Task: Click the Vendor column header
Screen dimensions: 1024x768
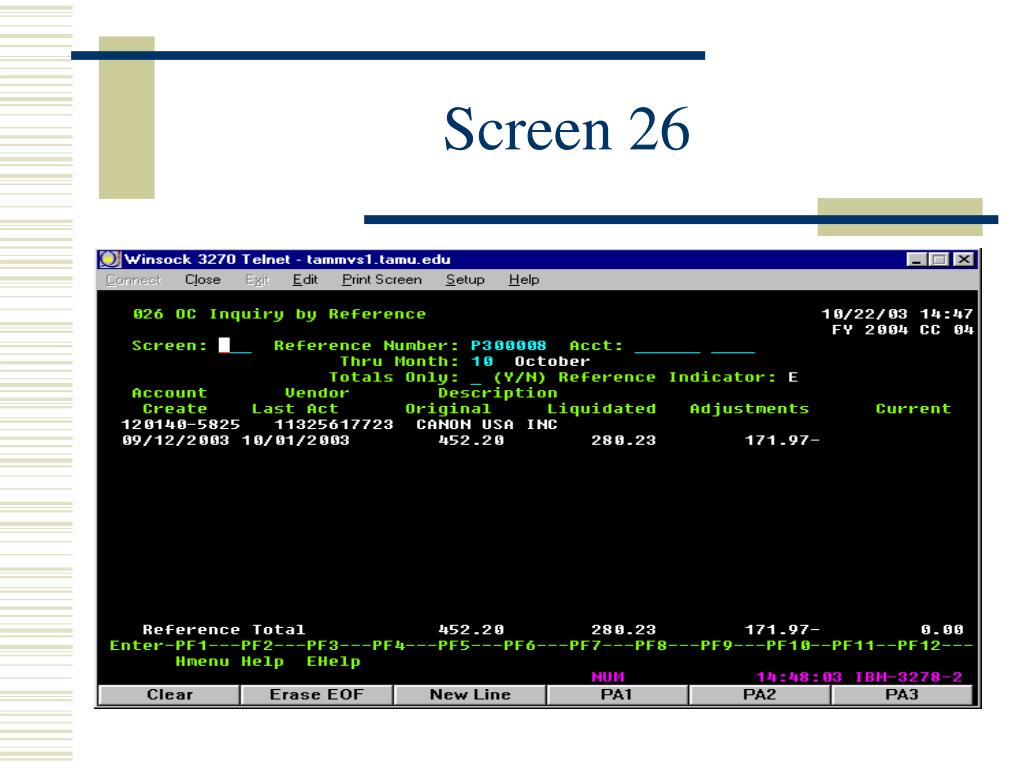Action: point(317,393)
